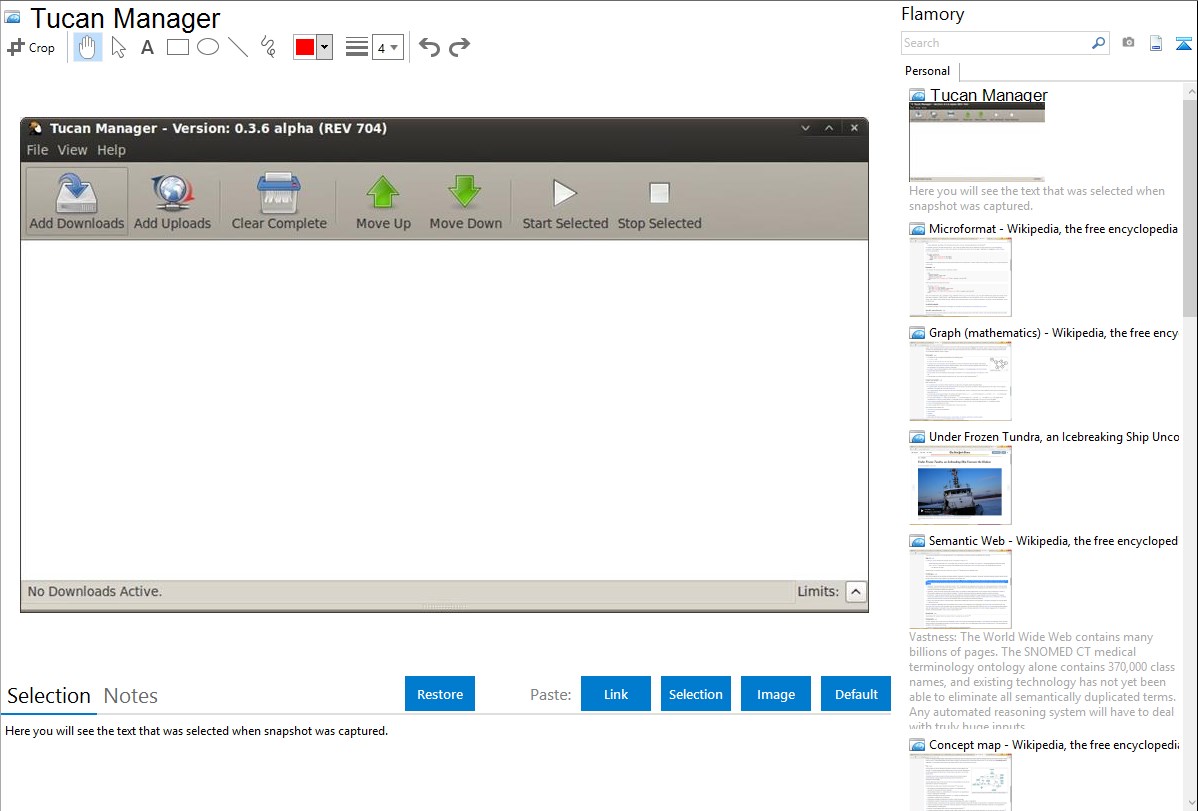Image resolution: width=1198 pixels, height=811 pixels.
Task: Open Tucan Manager snapshot thumbnail
Action: 976,141
